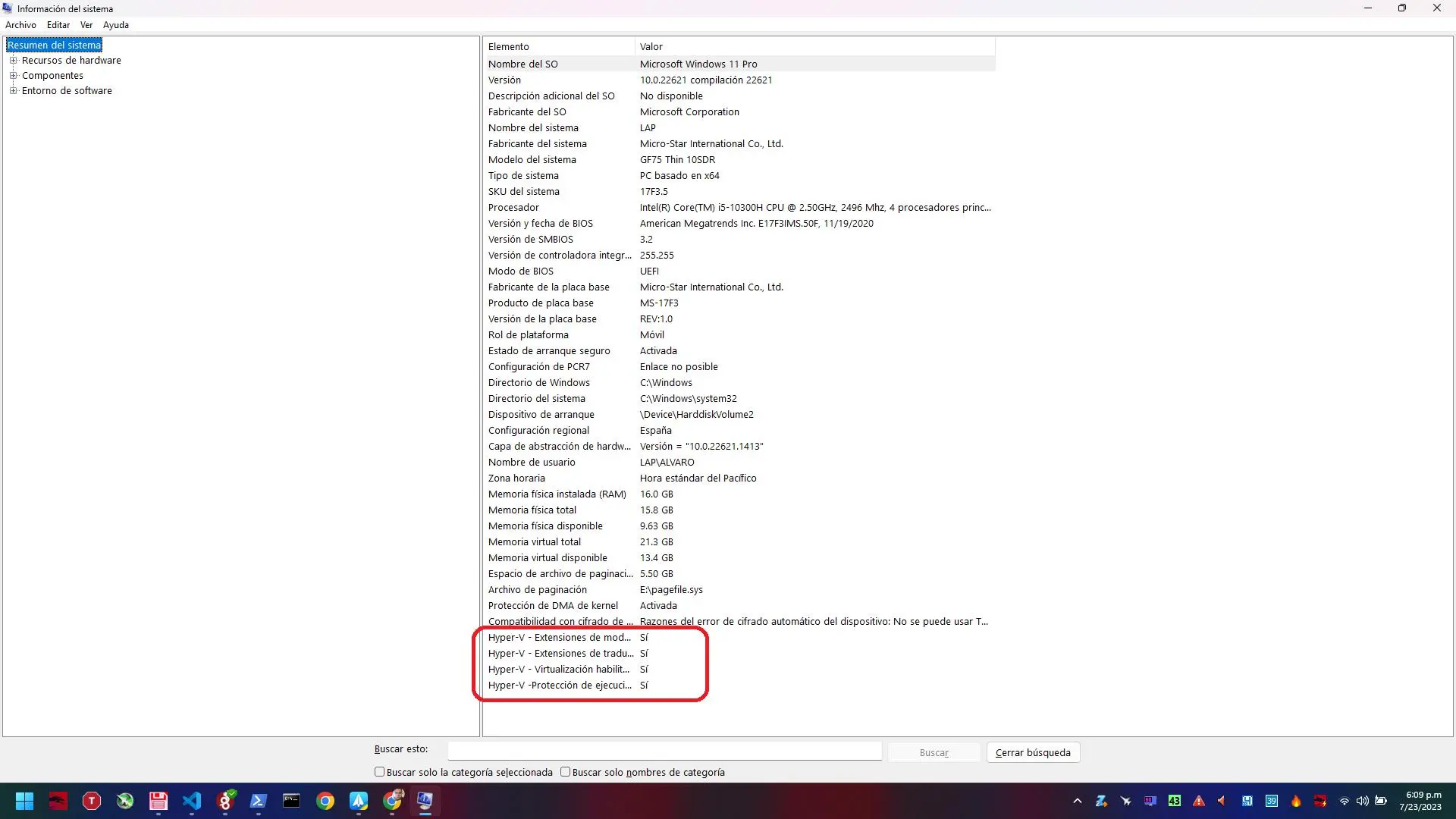This screenshot has width=1456, height=819.
Task: Select the 'Archivo de paginación' row
Action: (x=739, y=590)
